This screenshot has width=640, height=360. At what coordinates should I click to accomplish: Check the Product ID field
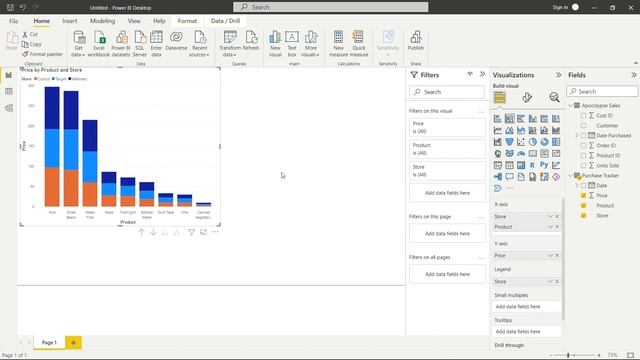point(583,156)
